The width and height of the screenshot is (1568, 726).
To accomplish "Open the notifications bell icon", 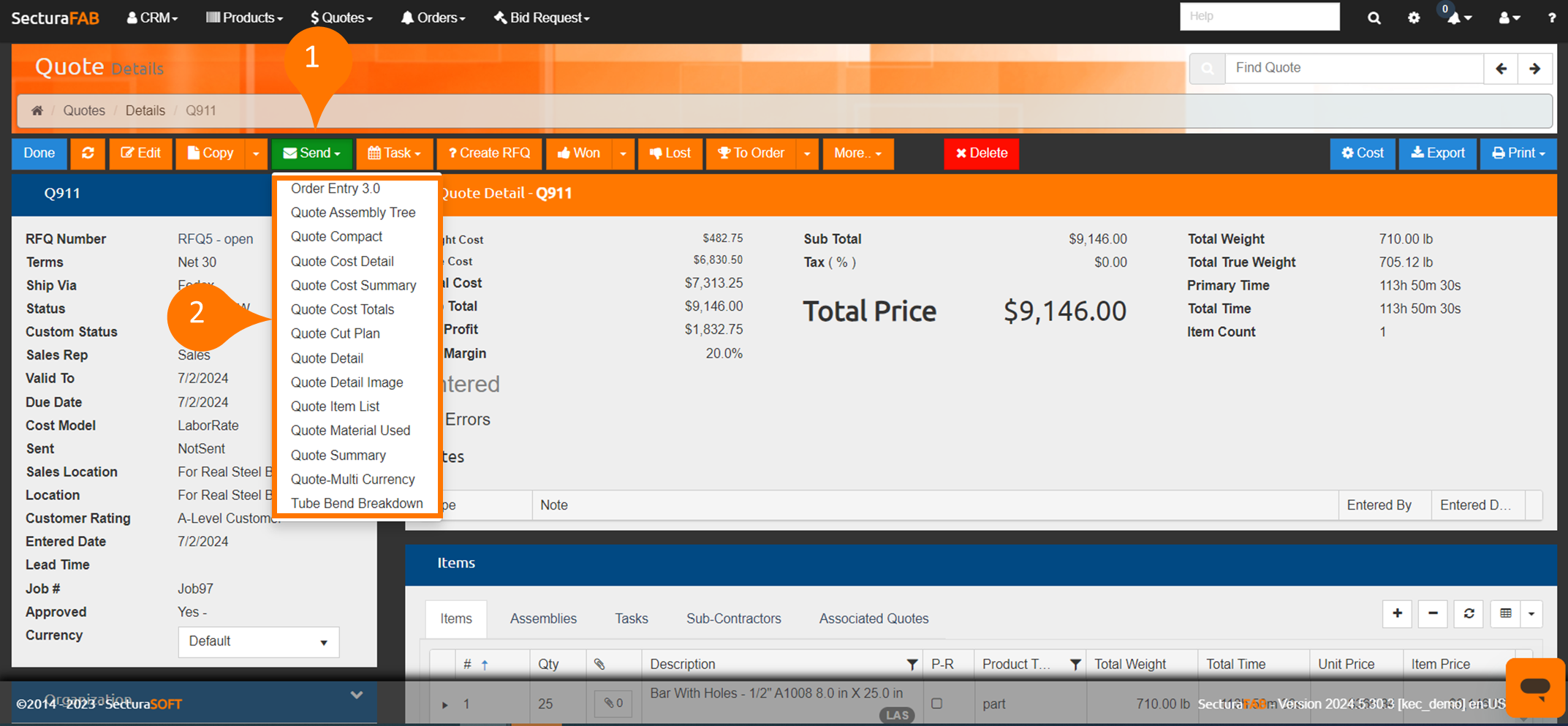I will 1455,18.
